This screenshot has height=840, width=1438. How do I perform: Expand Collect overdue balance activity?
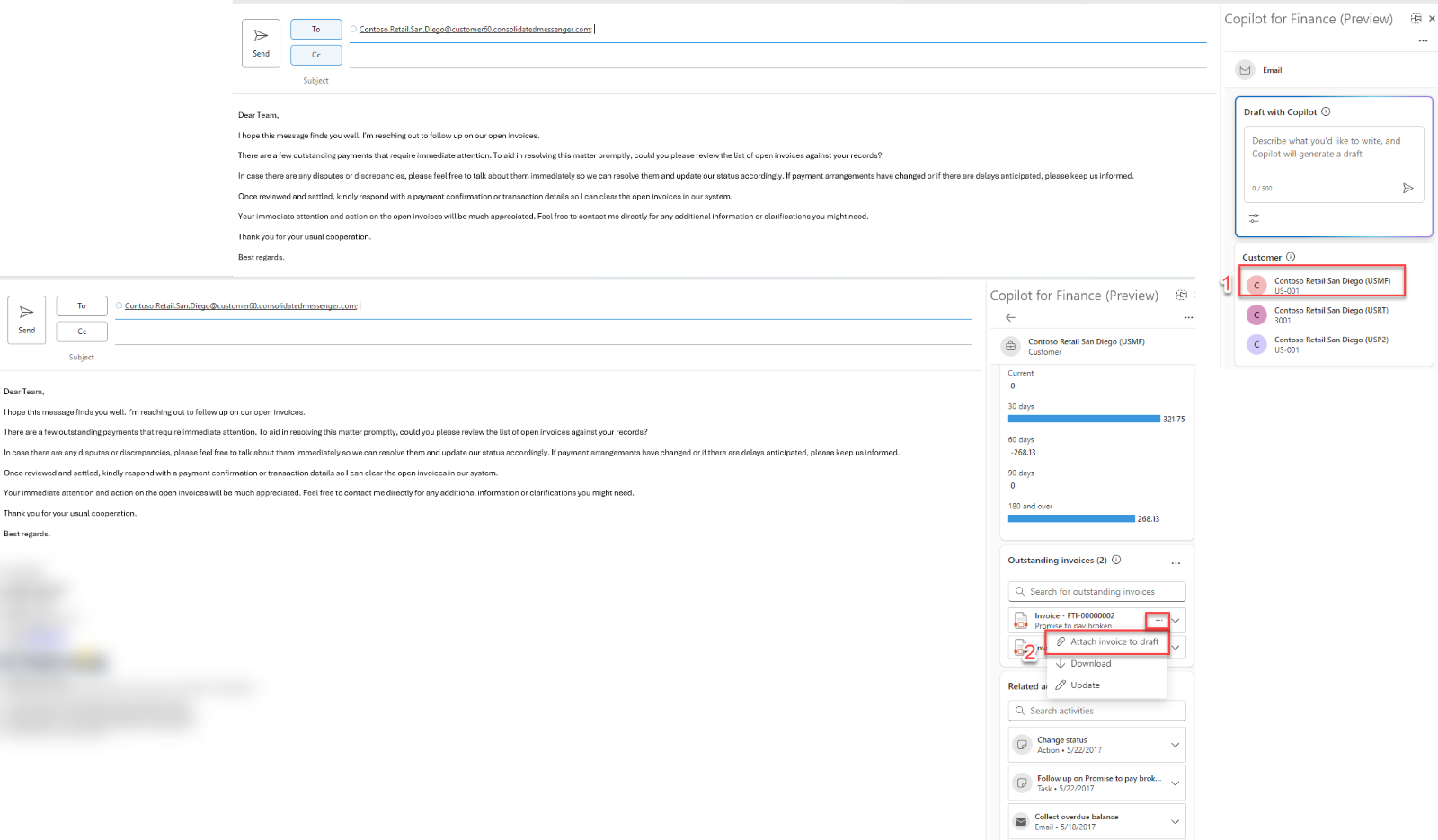click(1176, 822)
